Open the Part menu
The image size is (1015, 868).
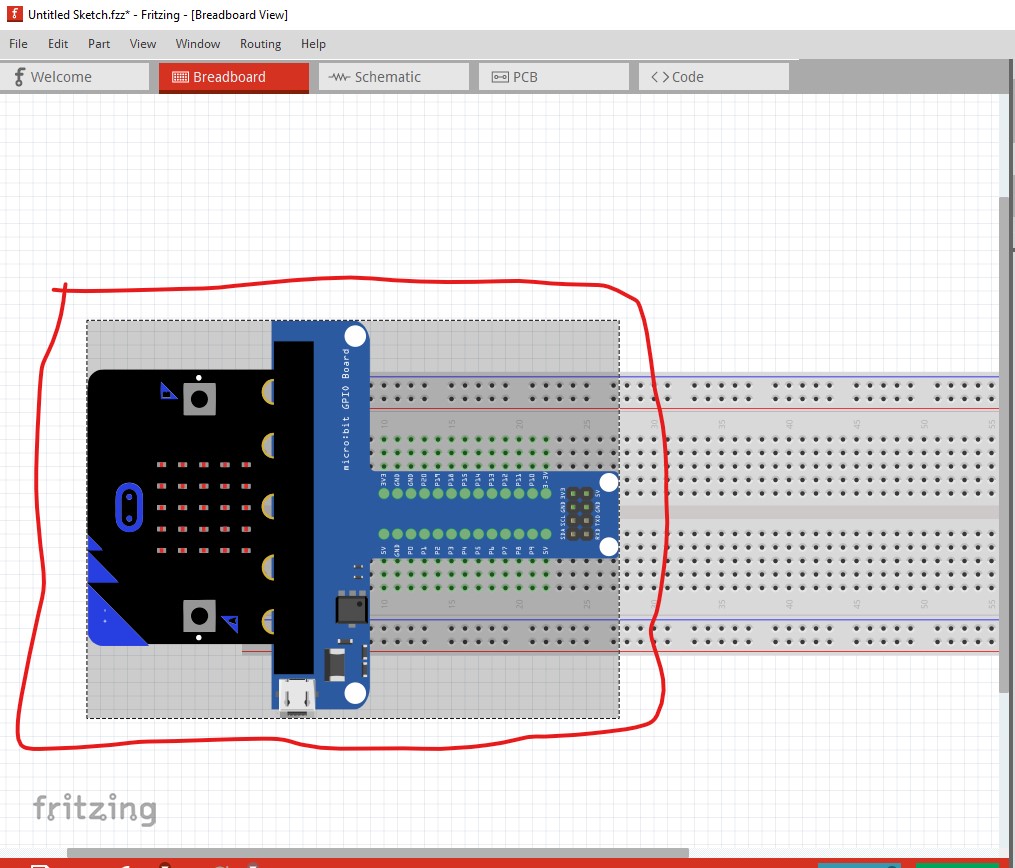click(x=99, y=44)
